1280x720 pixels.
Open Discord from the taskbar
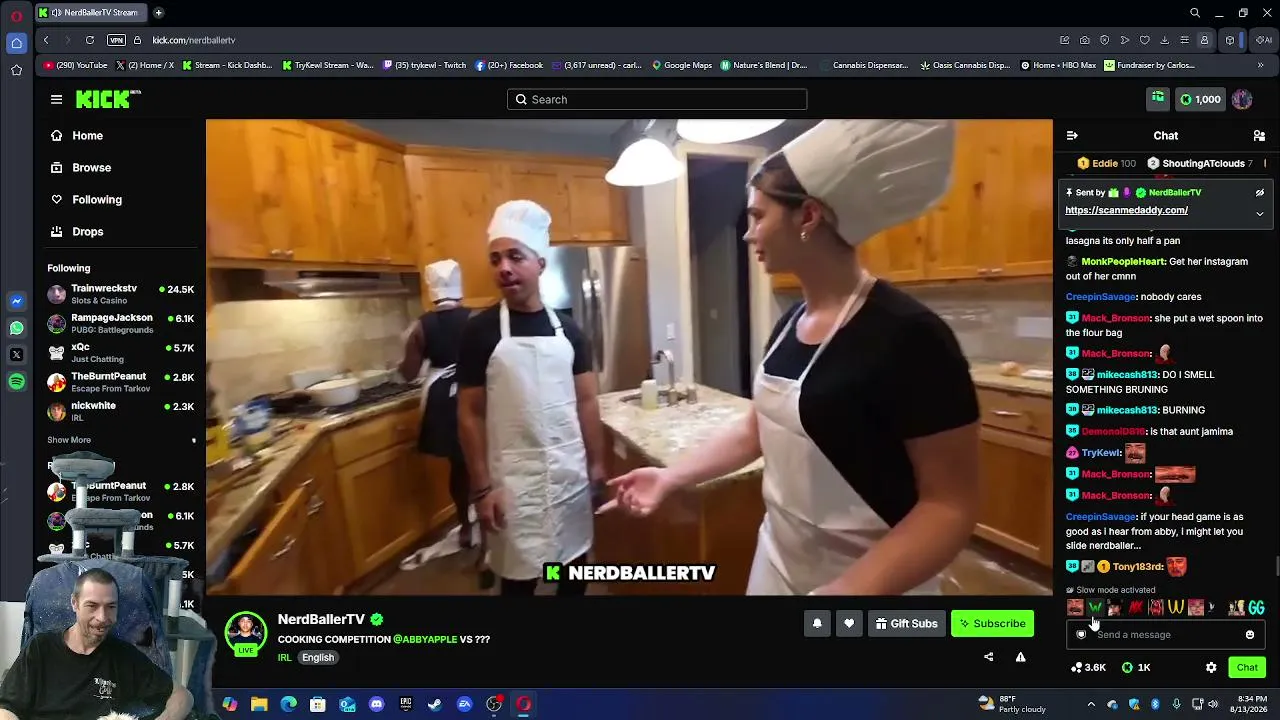376,704
